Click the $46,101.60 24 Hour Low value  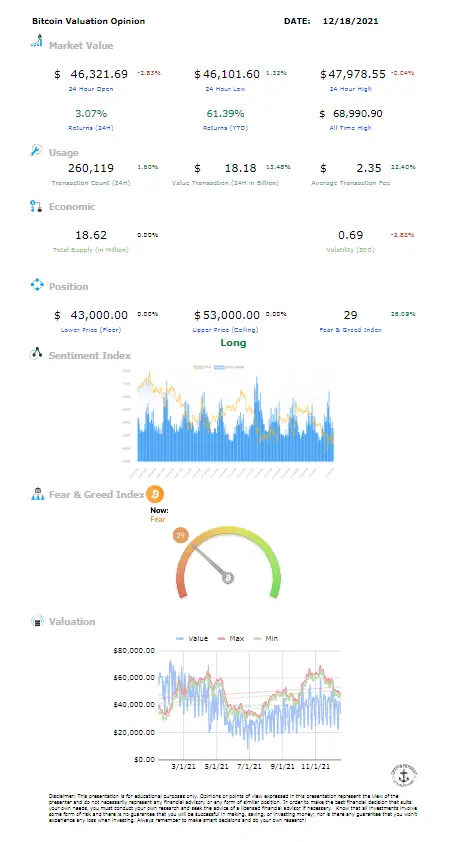[x=227, y=74]
